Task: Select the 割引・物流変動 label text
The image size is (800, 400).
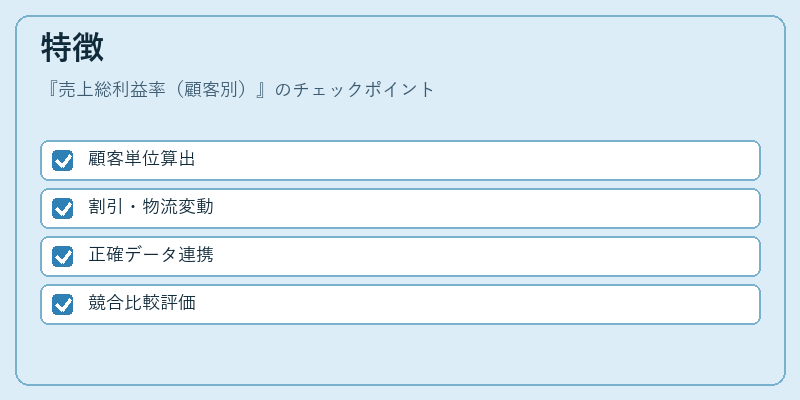Action: (x=151, y=207)
